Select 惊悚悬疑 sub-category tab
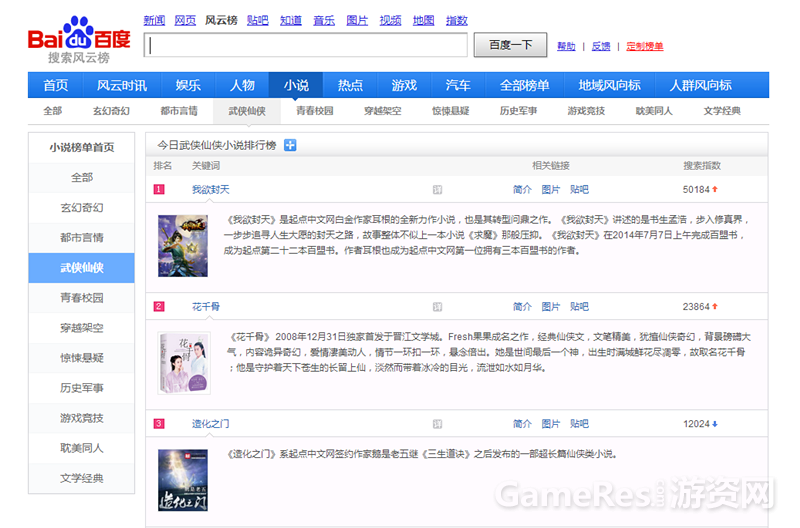 pyautogui.click(x=451, y=111)
